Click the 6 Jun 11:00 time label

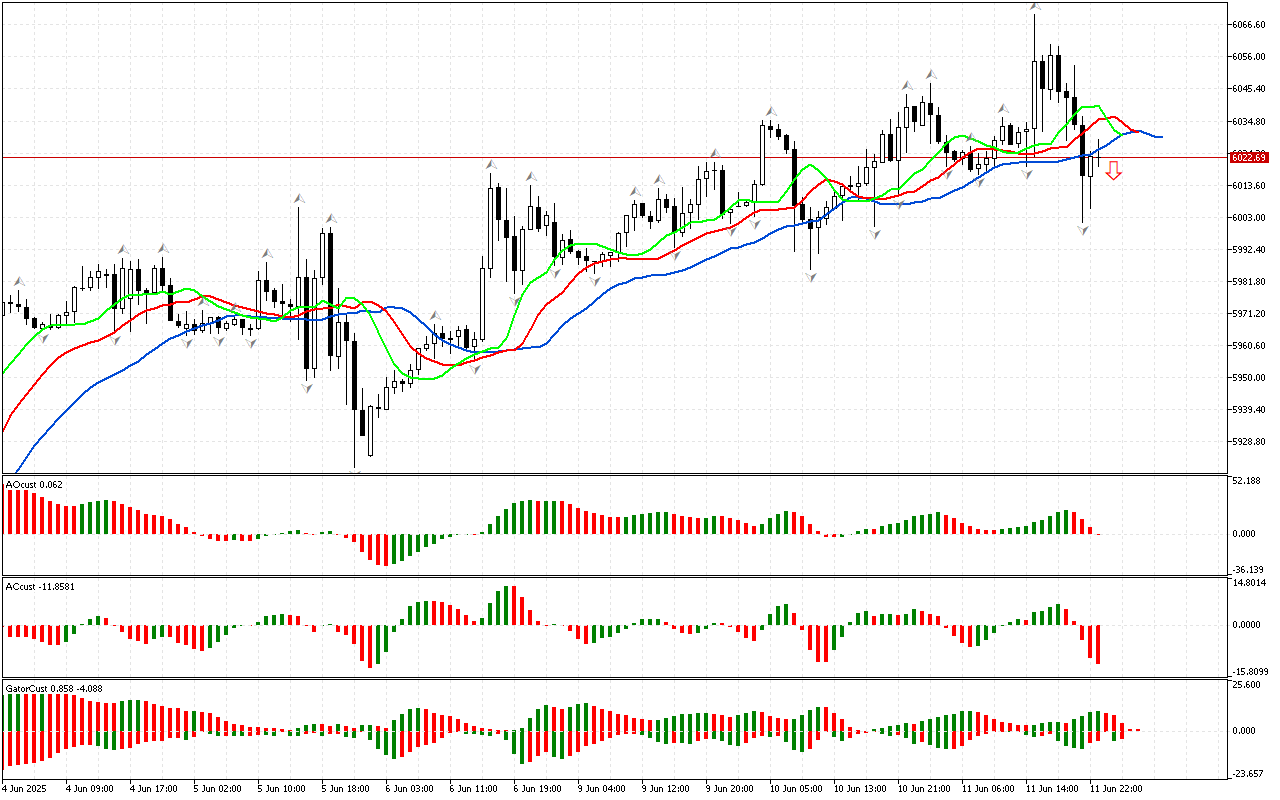[475, 788]
